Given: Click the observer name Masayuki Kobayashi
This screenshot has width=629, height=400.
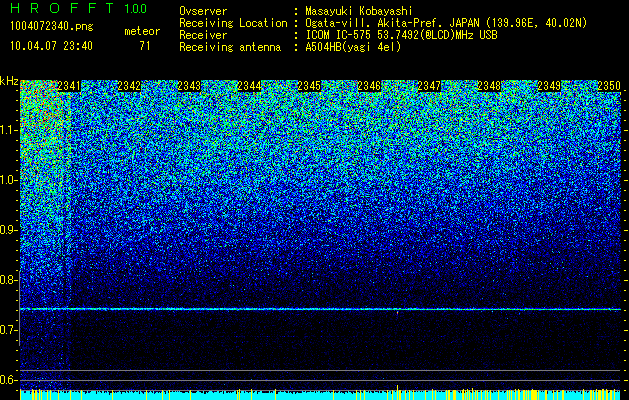Looking at the screenshot, I should tap(359, 11).
